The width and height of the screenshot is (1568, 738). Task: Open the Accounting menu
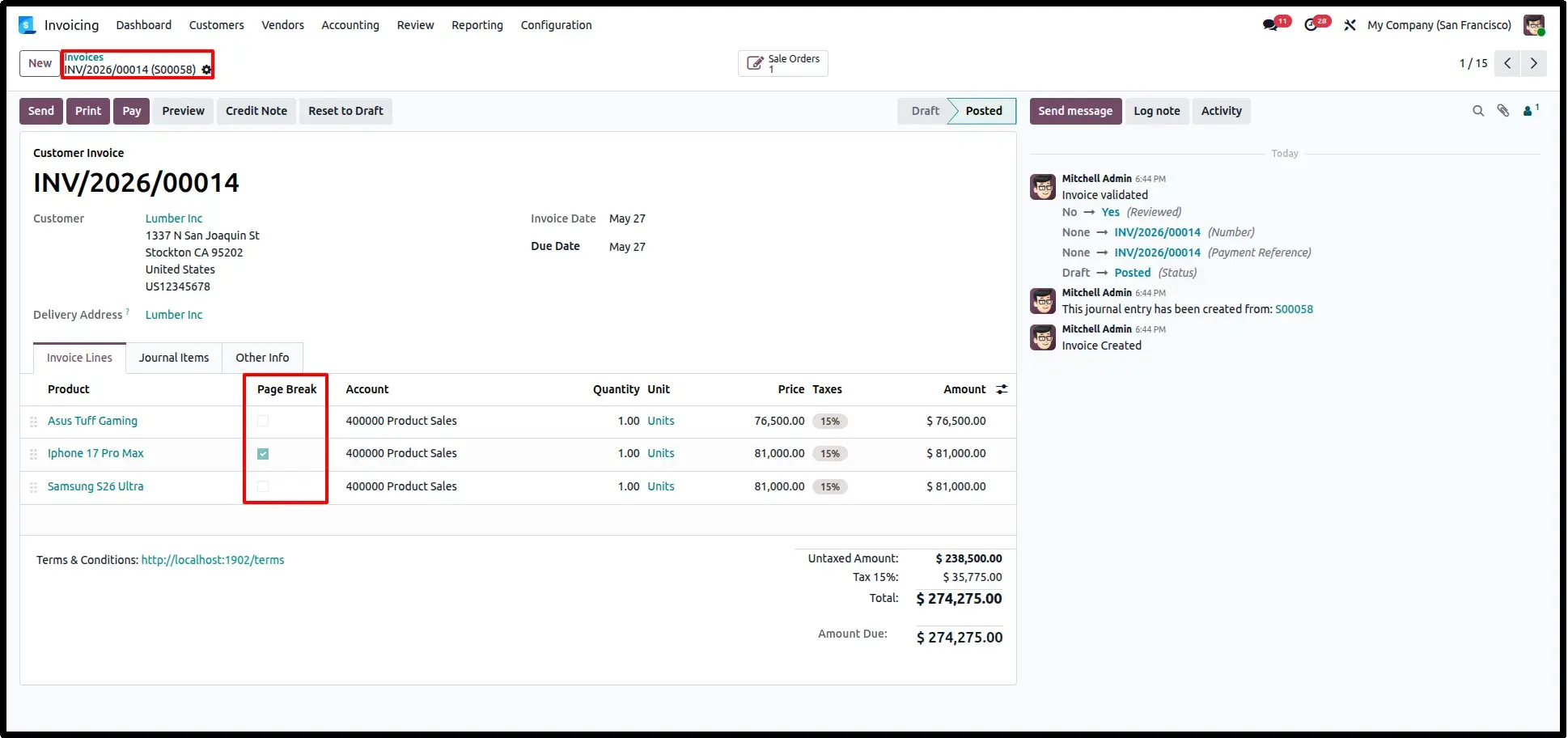350,25
